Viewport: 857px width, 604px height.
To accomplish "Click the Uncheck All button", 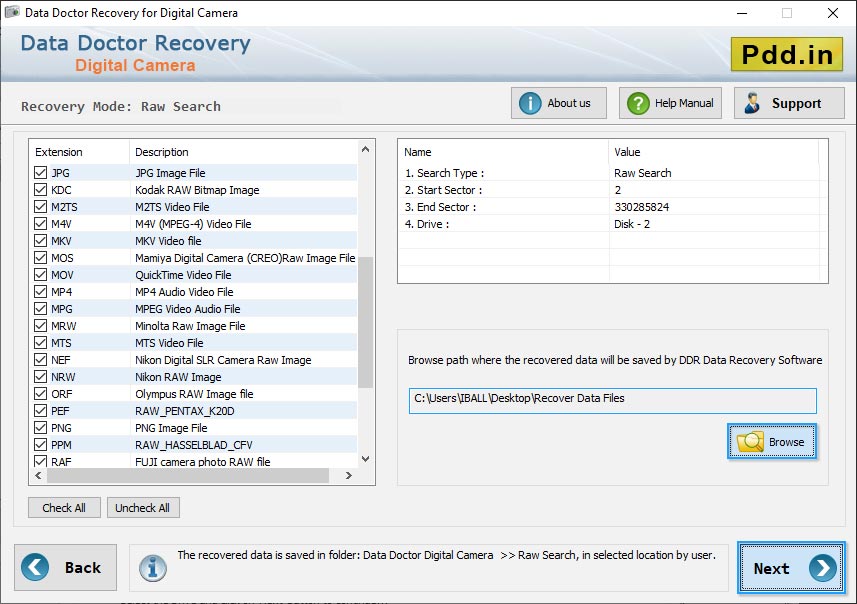I will tap(143, 508).
